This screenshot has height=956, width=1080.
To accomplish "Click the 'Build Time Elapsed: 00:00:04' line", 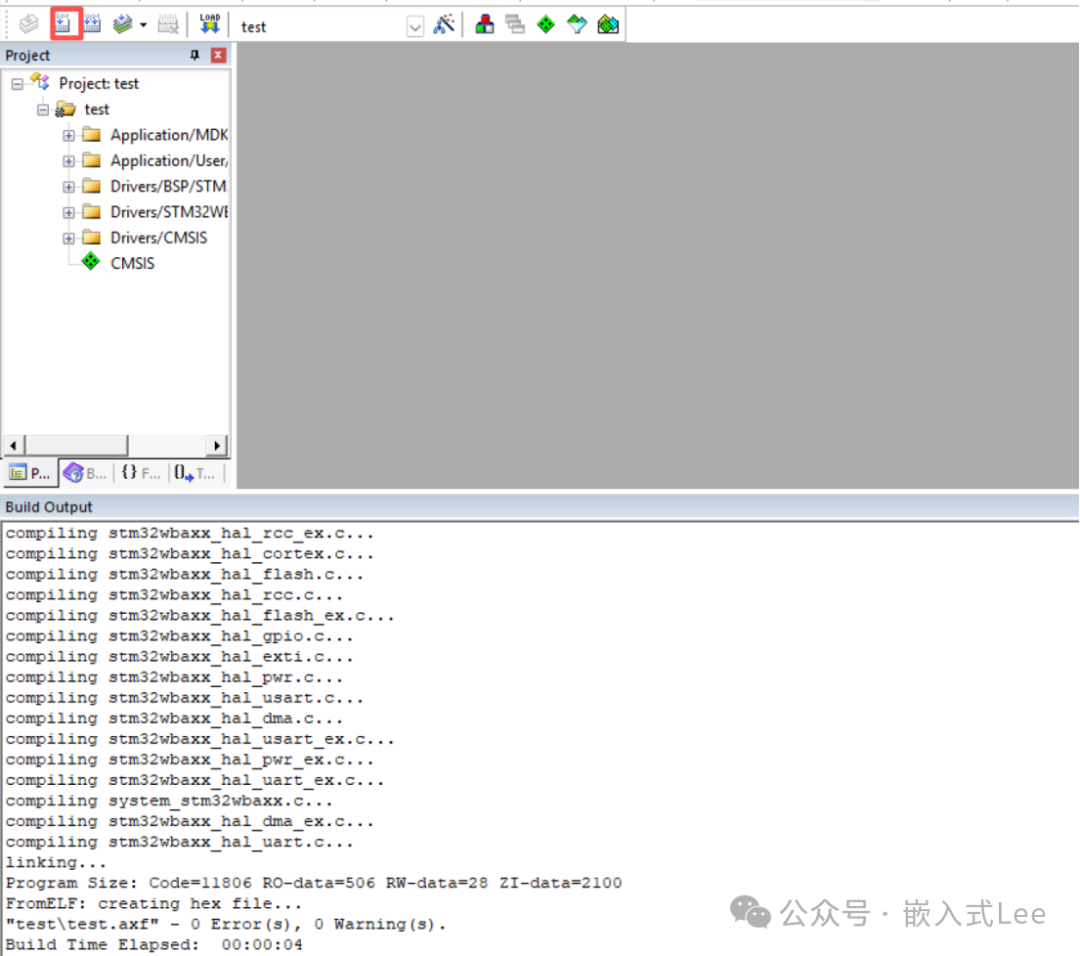I will pos(154,945).
